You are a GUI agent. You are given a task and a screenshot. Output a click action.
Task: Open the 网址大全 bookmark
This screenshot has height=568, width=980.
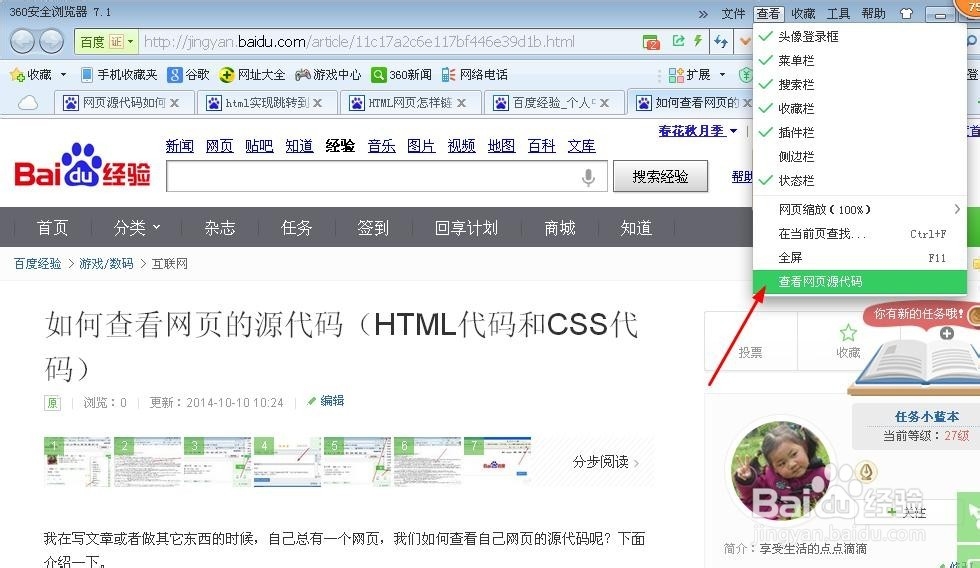252,75
